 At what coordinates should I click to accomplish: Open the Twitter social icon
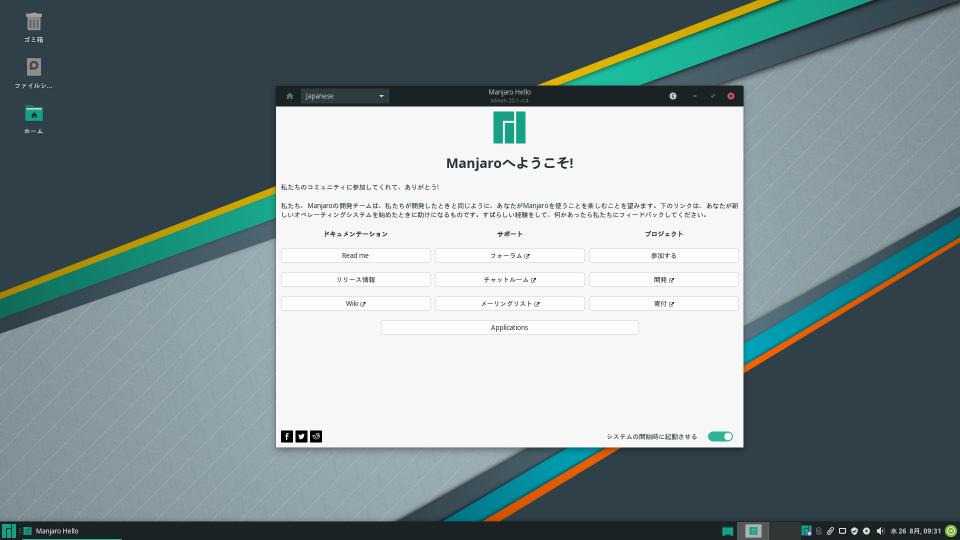click(301, 437)
